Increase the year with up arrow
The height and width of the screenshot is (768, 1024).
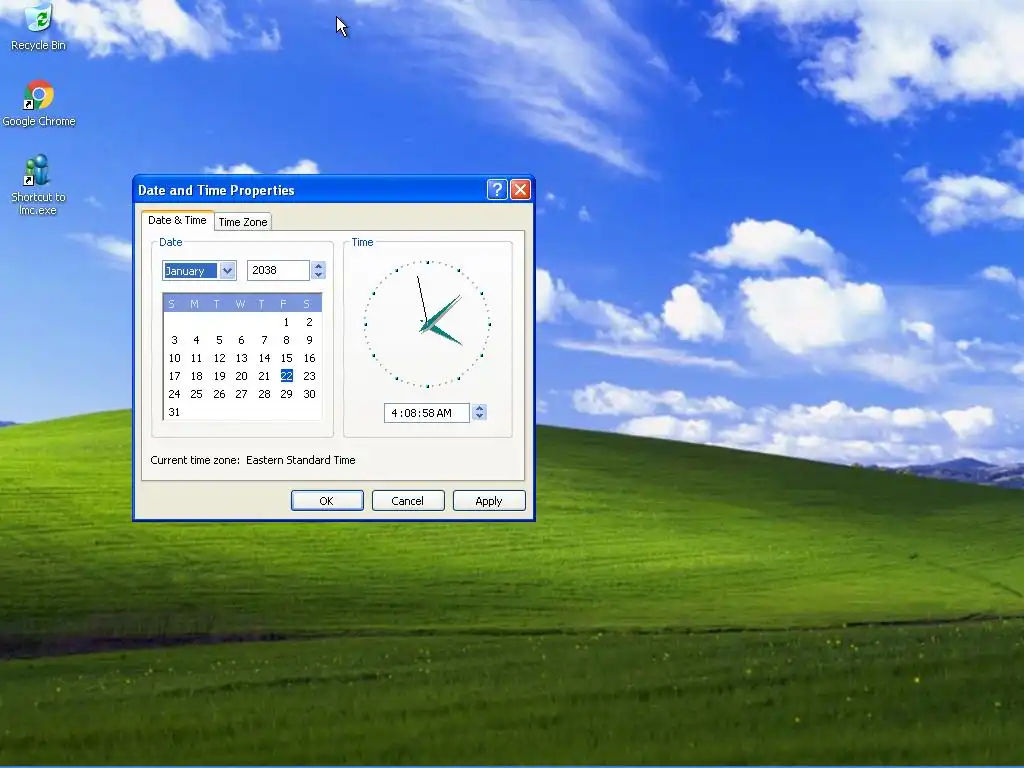point(318,266)
